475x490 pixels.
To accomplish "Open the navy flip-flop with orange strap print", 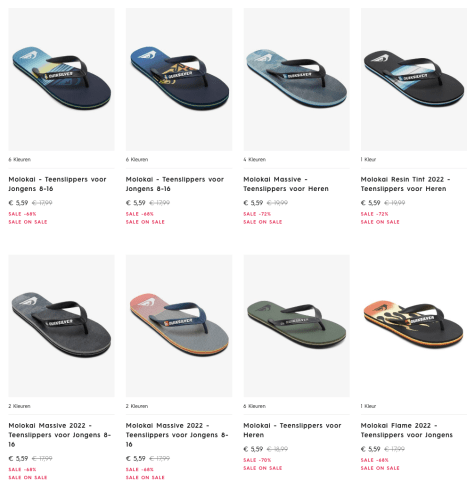I will 179,79.
